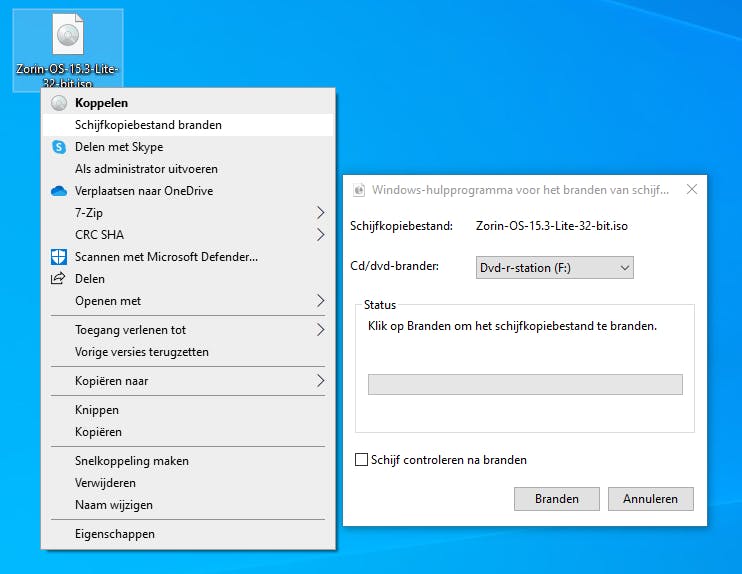
Task: Select Koppelen in the context menu
Action: 188,103
